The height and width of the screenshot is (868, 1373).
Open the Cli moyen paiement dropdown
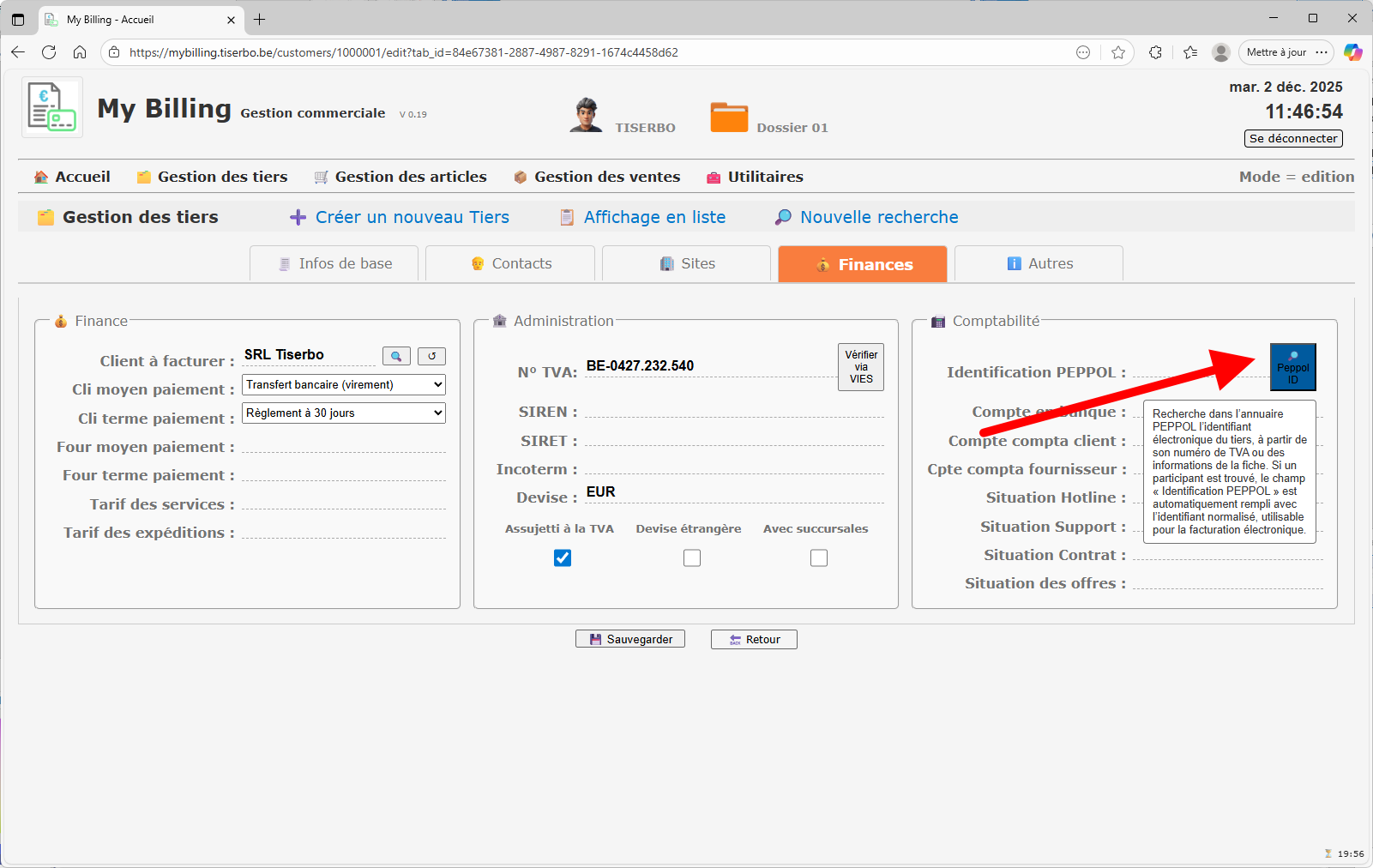pos(343,385)
